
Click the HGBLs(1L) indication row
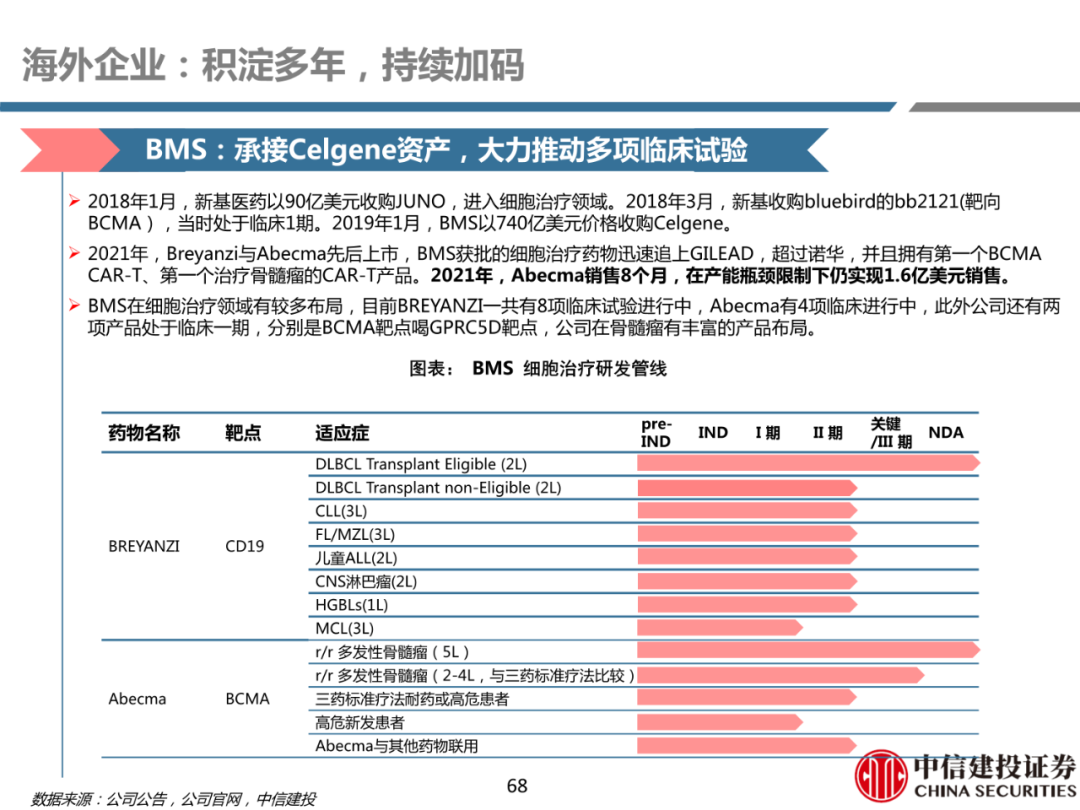click(x=643, y=605)
